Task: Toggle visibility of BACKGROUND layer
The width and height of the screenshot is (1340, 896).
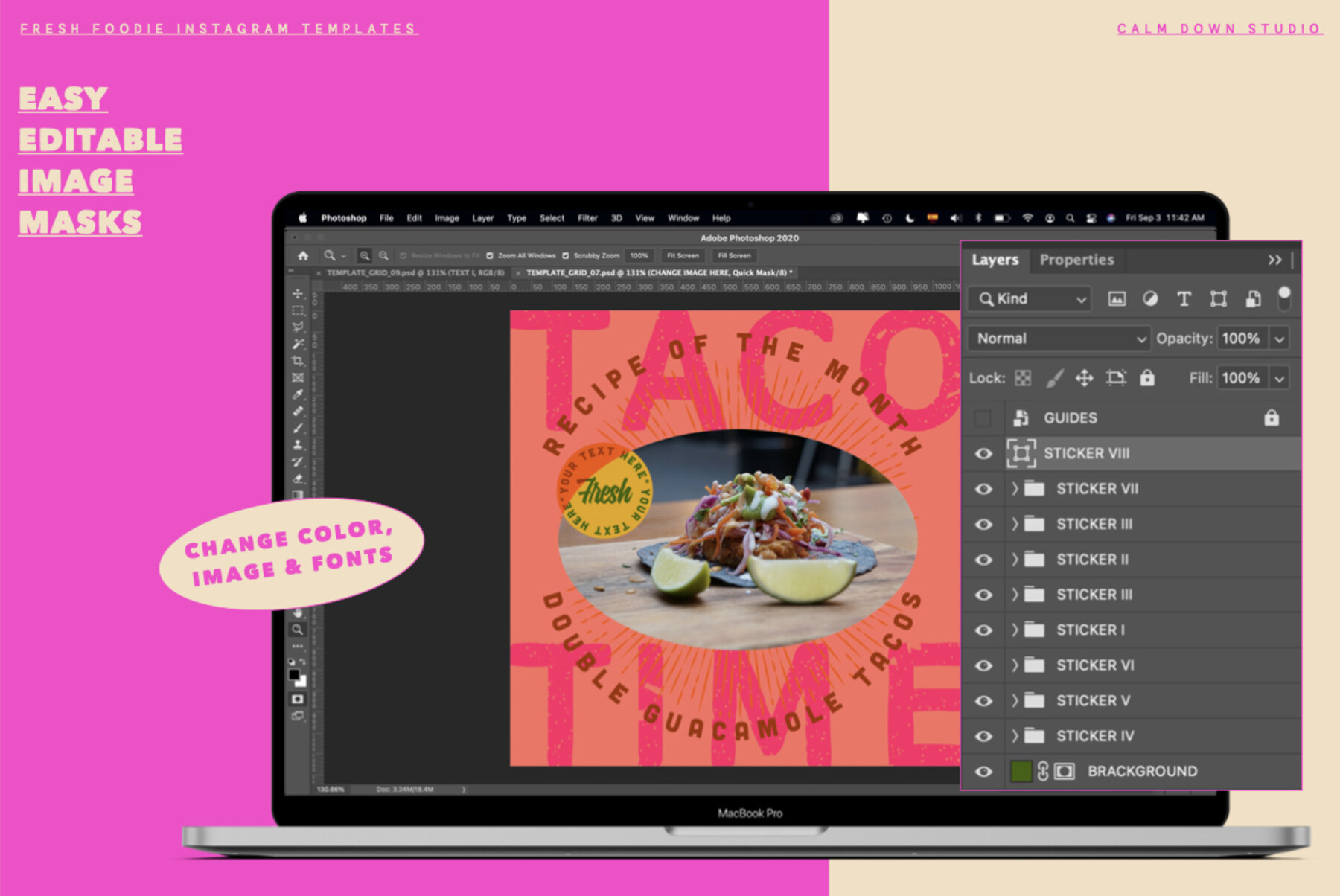Action: coord(983,772)
